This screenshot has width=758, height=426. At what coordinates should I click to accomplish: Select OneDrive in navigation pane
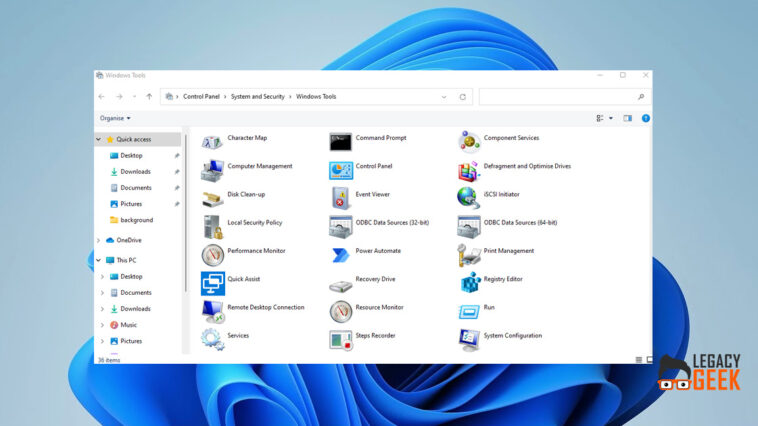point(129,240)
